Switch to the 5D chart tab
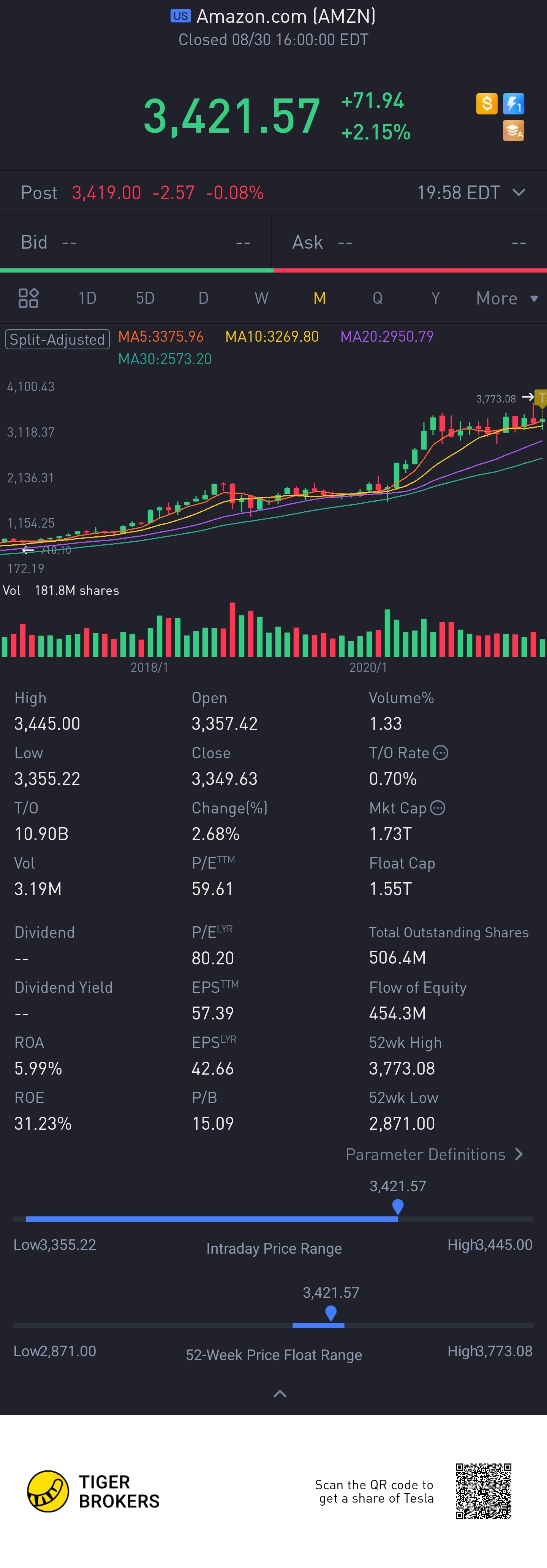The image size is (547, 1568). click(x=145, y=298)
